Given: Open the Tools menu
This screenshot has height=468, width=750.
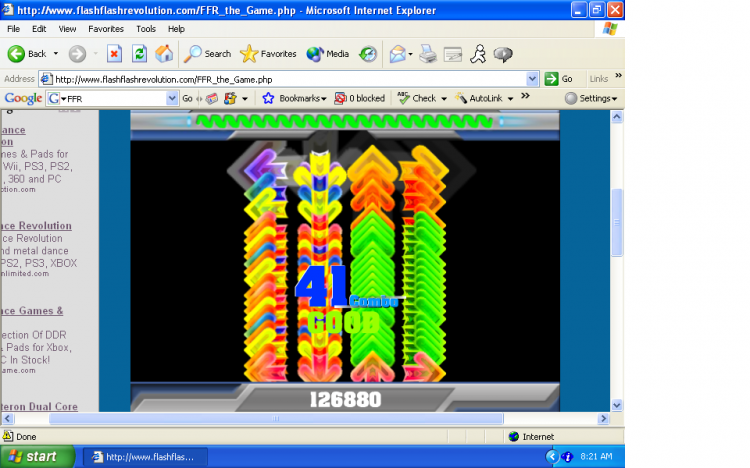Looking at the screenshot, I should click(x=146, y=29).
